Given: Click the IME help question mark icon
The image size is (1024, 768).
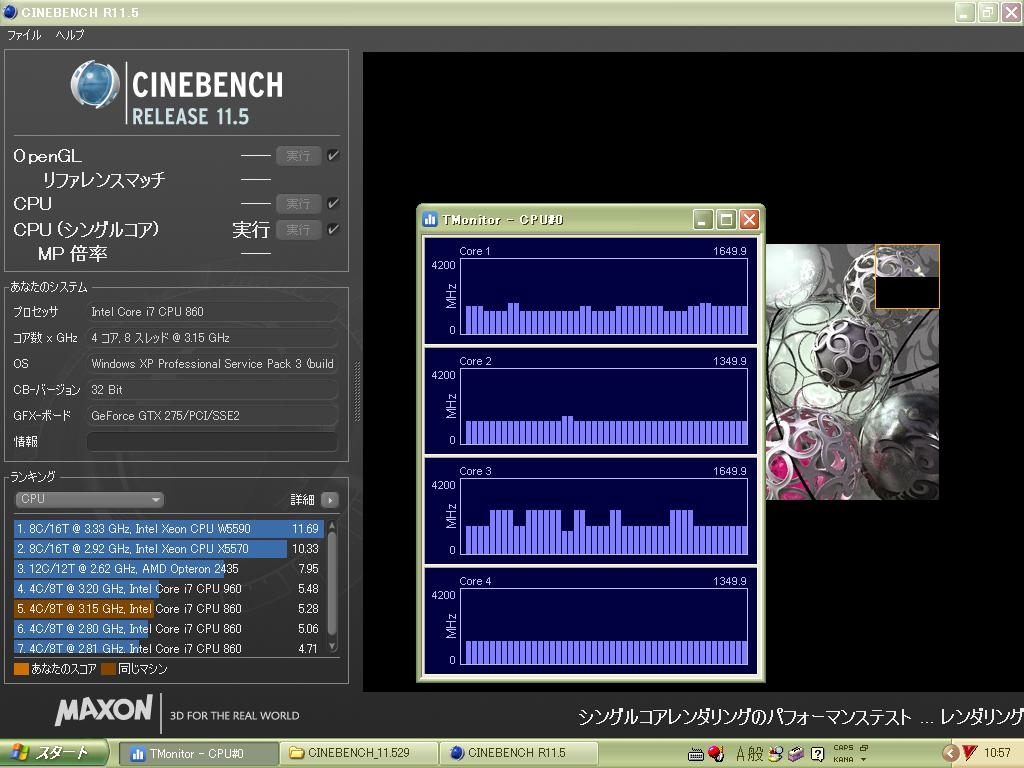Looking at the screenshot, I should (817, 753).
